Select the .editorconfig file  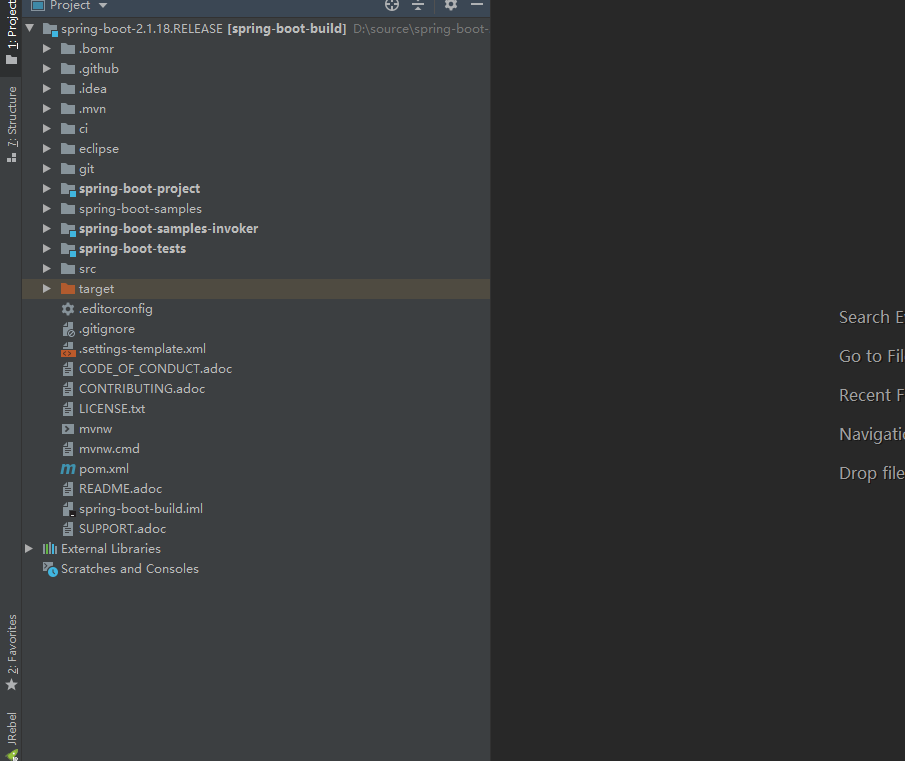coord(115,309)
